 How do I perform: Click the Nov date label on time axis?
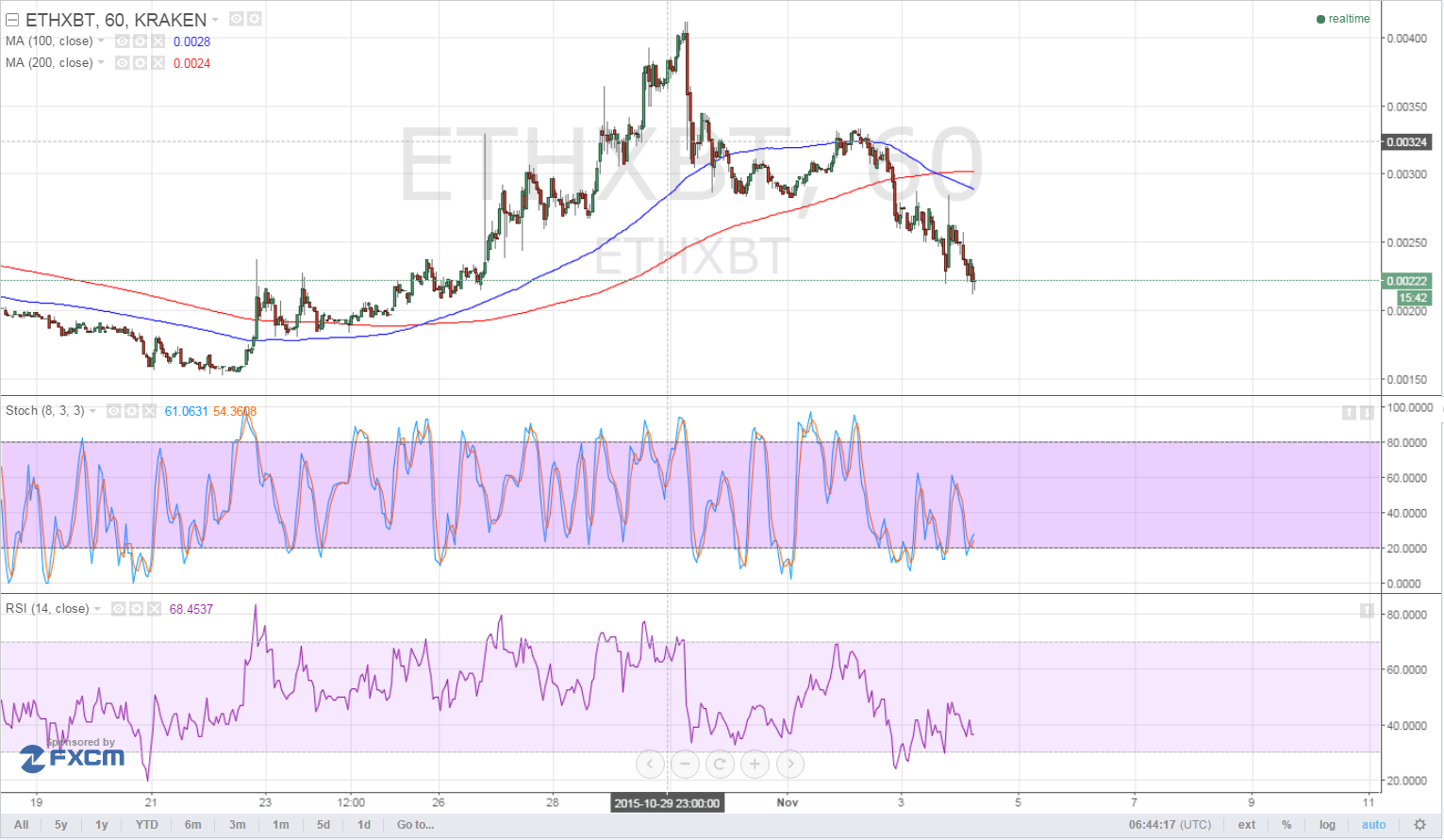coord(788,802)
